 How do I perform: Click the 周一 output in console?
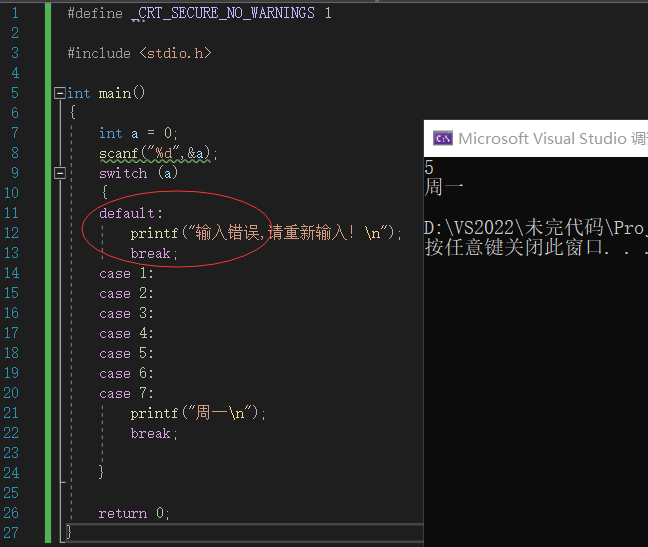tap(444, 187)
